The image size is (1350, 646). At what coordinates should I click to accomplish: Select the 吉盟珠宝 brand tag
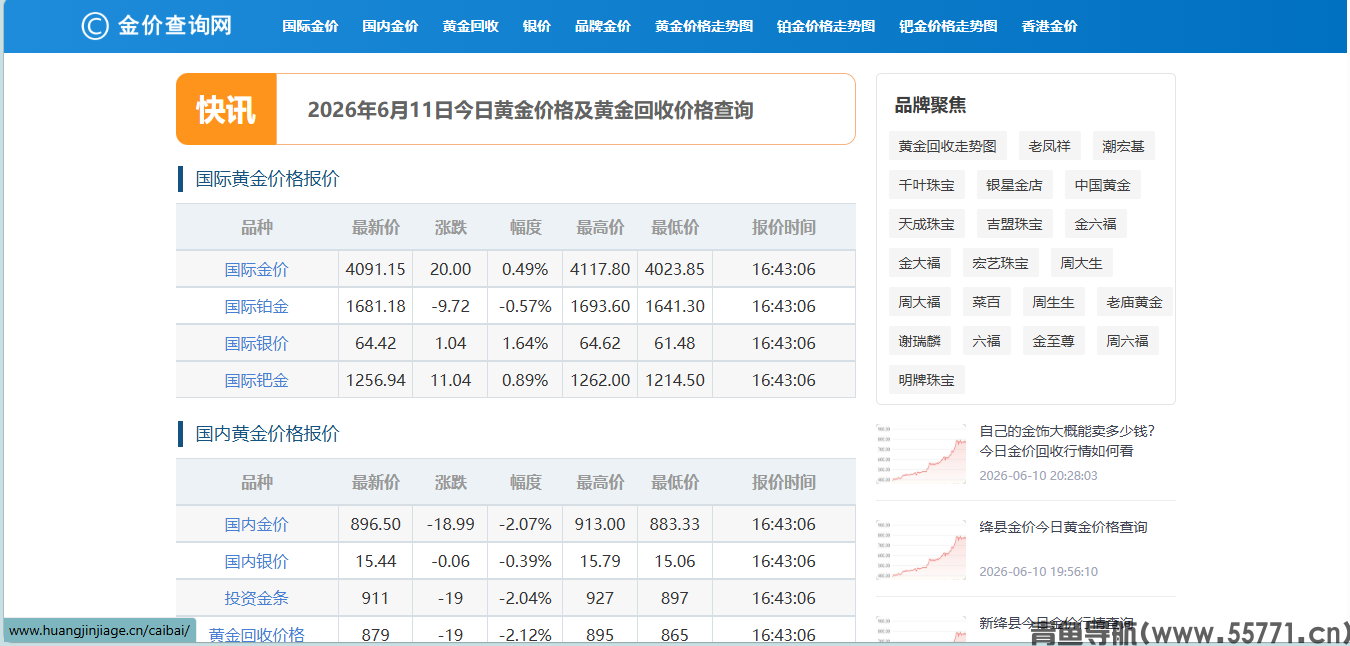(1015, 224)
